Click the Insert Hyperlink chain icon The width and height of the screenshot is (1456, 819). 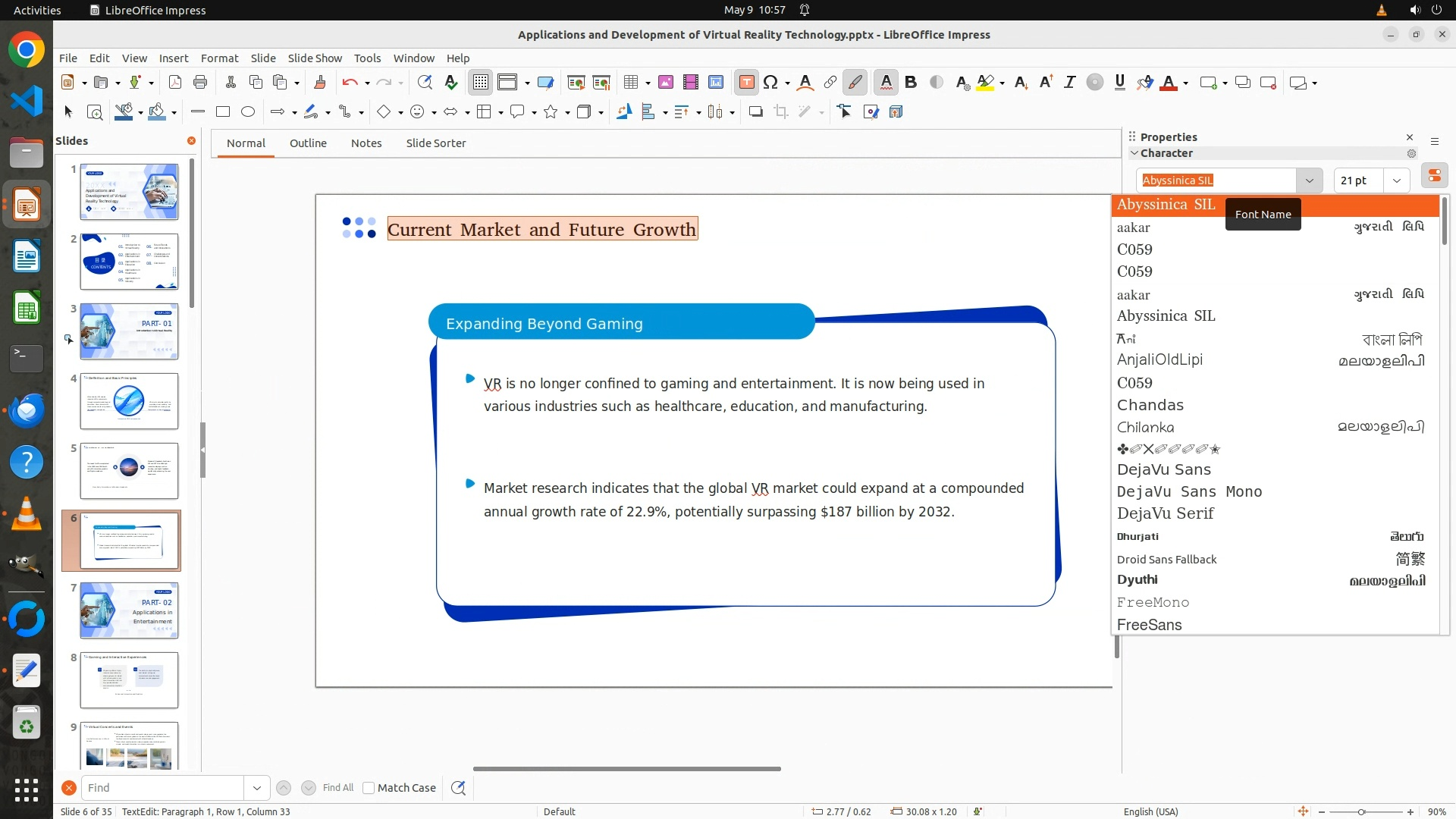coord(830,83)
